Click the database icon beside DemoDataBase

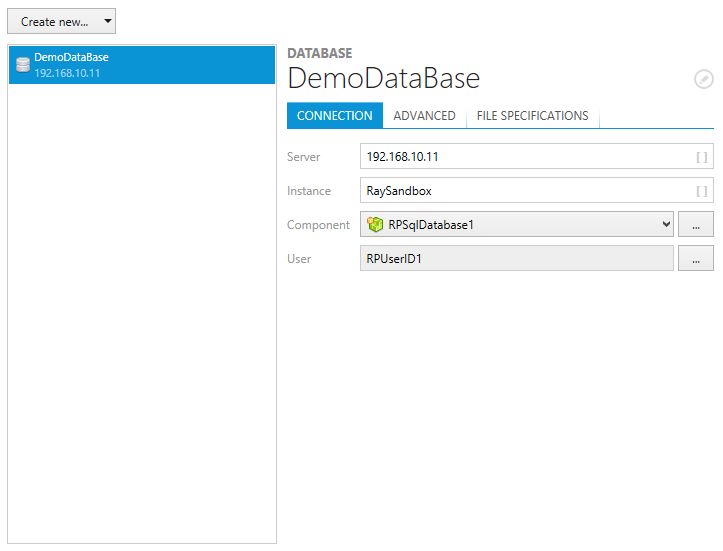pyautogui.click(x=22, y=65)
